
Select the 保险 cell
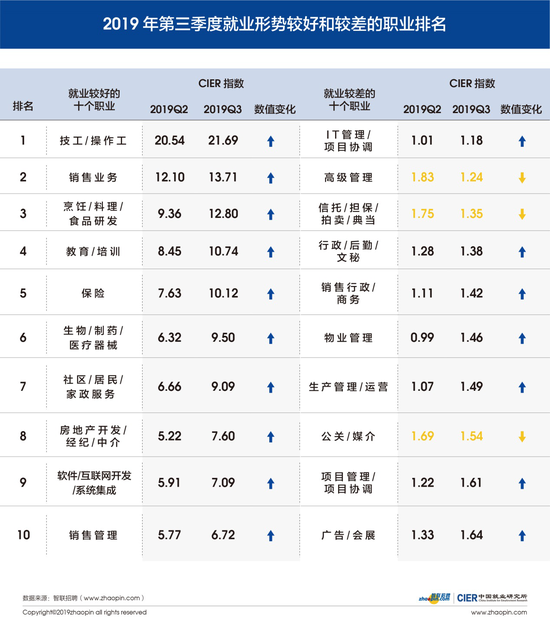(x=93, y=293)
